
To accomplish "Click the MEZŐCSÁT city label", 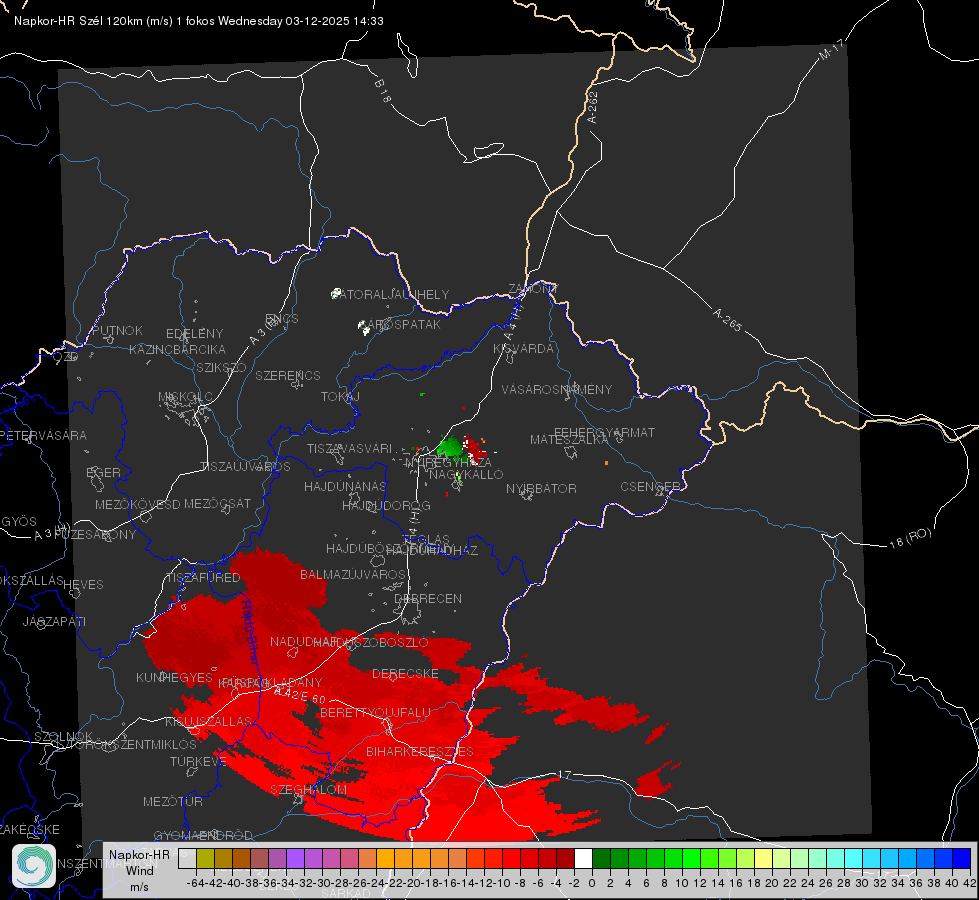I will point(217,503).
